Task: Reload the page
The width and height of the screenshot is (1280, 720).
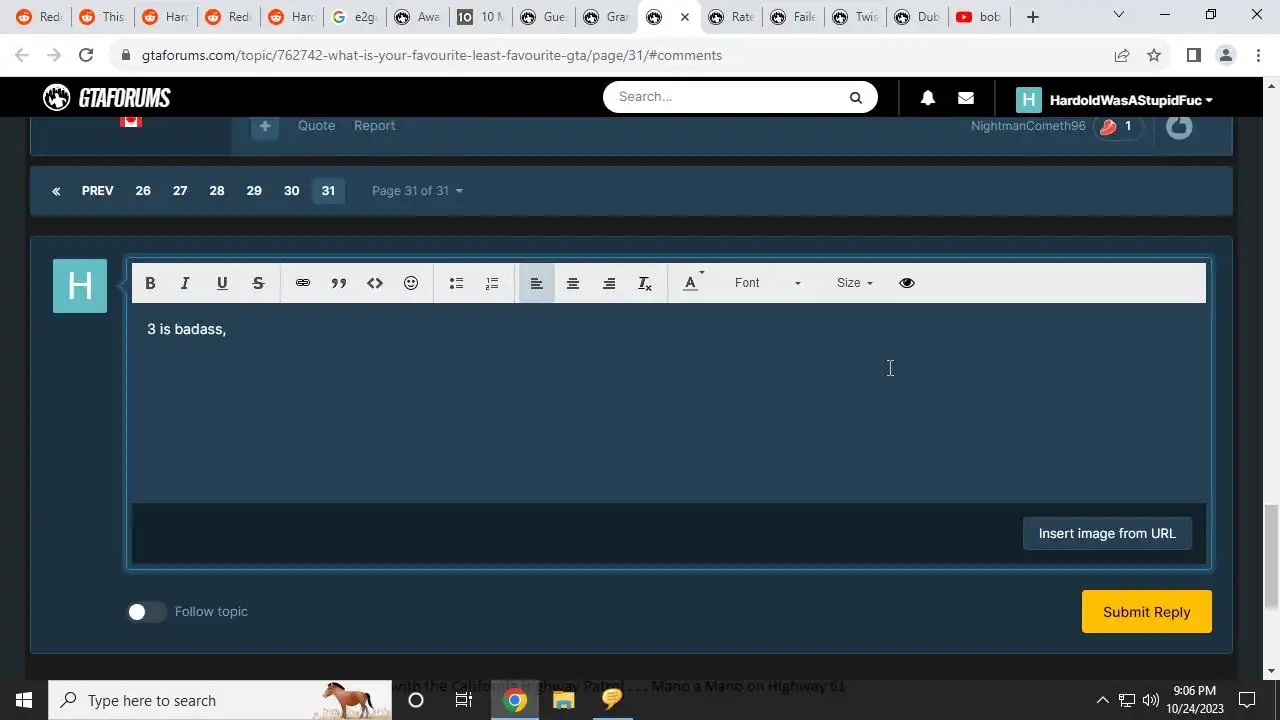Action: (86, 55)
